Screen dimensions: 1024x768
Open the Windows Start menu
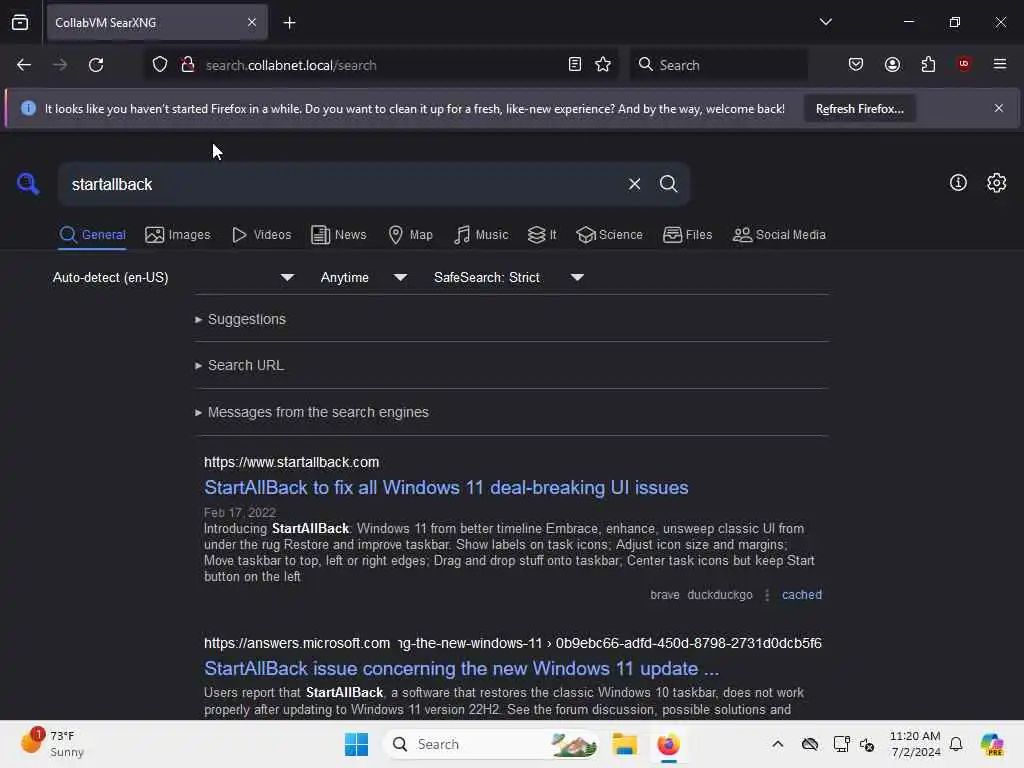pyautogui.click(x=357, y=744)
